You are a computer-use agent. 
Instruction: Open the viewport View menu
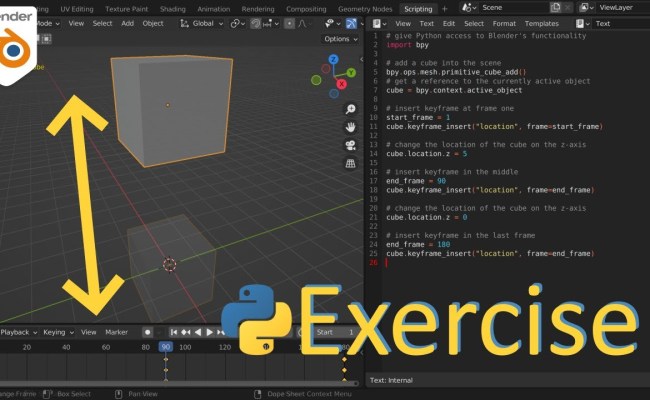point(76,24)
